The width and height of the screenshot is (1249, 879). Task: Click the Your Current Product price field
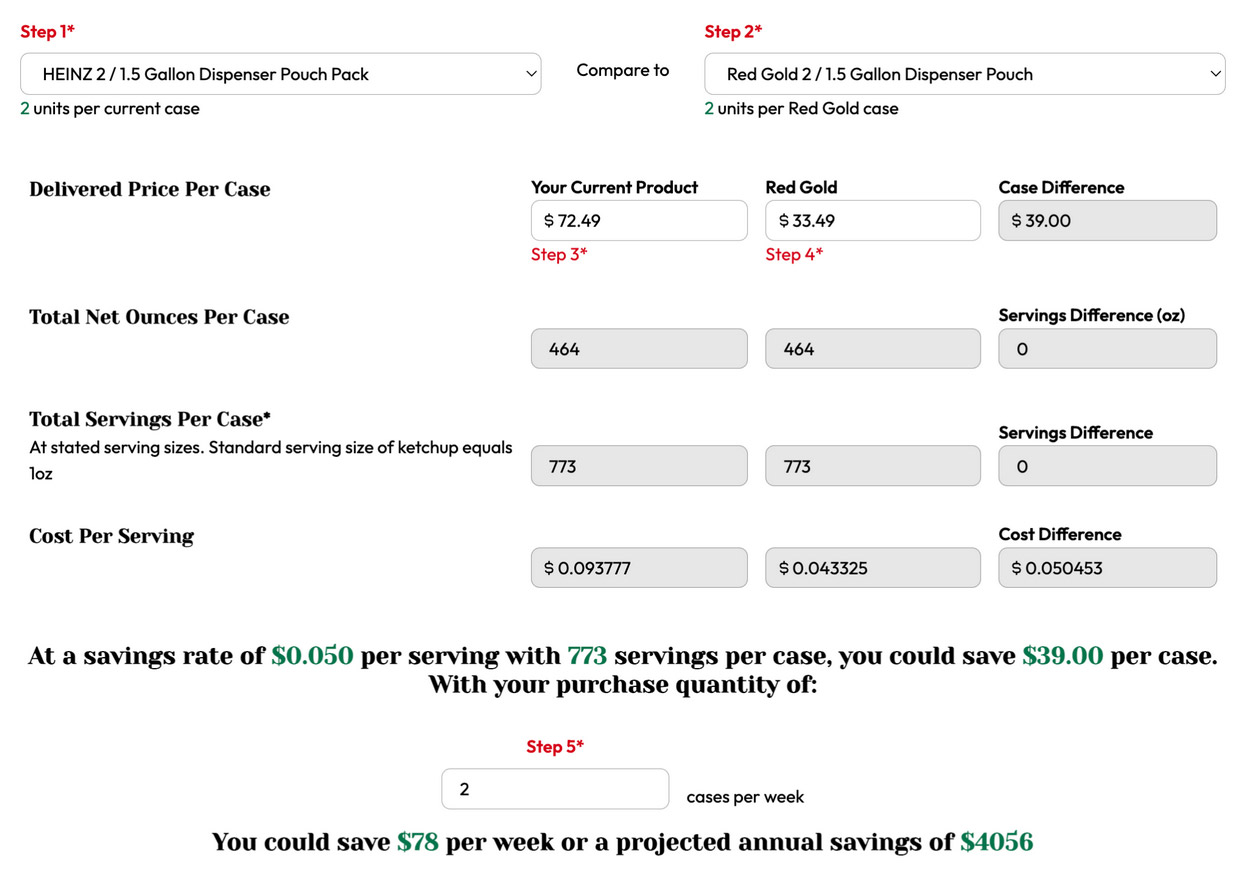pos(638,220)
